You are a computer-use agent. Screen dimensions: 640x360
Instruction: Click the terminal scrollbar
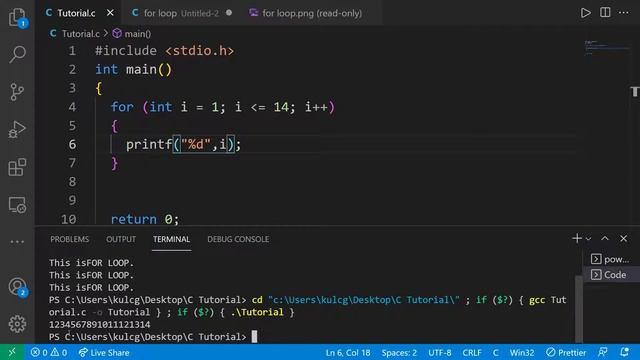(x=578, y=308)
